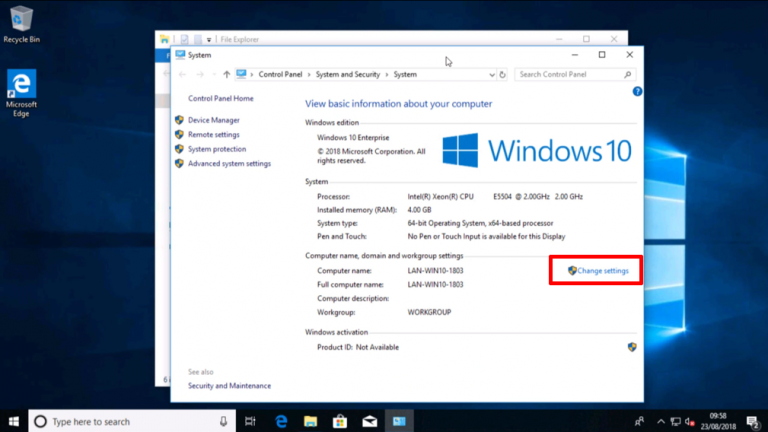Open File Explorer from the taskbar
Screen dimensions: 768x432
pos(311,421)
